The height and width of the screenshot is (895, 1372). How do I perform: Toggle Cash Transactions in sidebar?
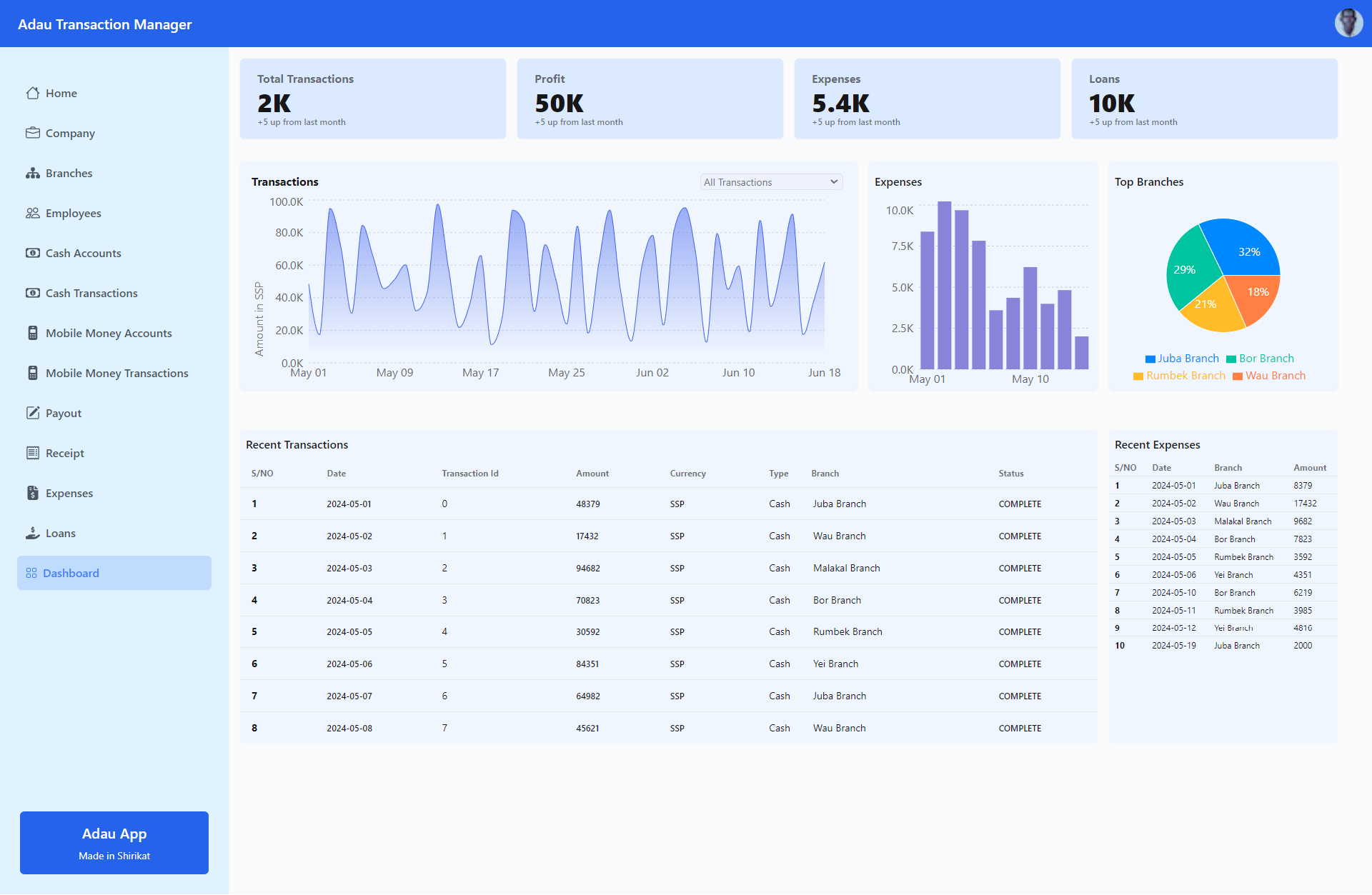pyautogui.click(x=90, y=292)
